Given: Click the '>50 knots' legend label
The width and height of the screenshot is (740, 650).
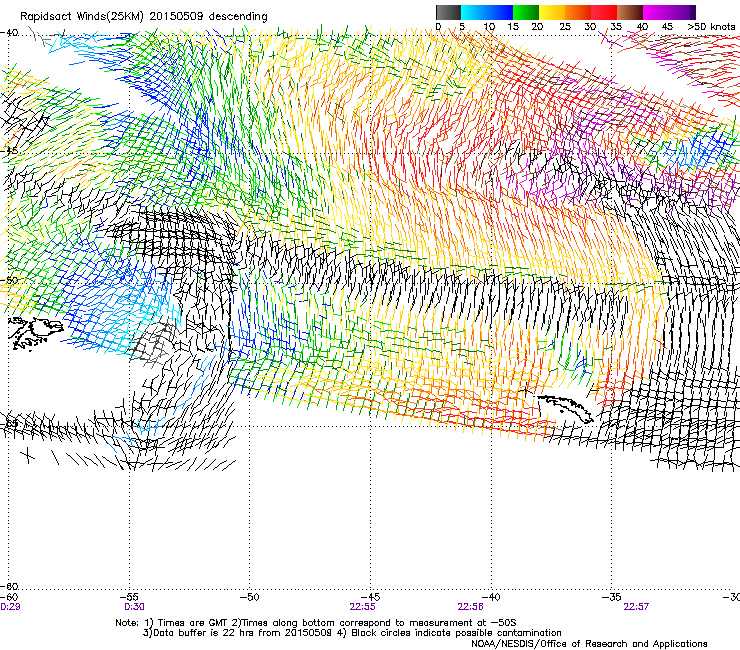Looking at the screenshot, I should click(x=712, y=27).
